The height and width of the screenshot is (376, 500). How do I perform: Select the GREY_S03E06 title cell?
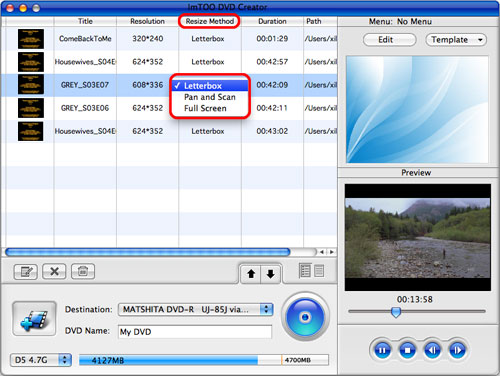(85, 108)
